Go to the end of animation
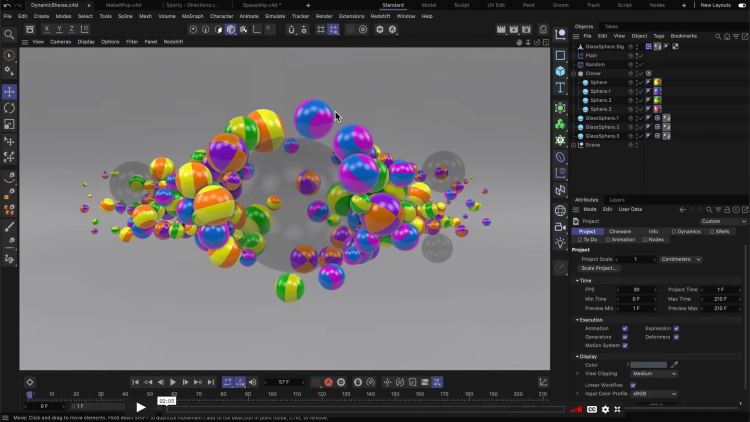 [210, 382]
